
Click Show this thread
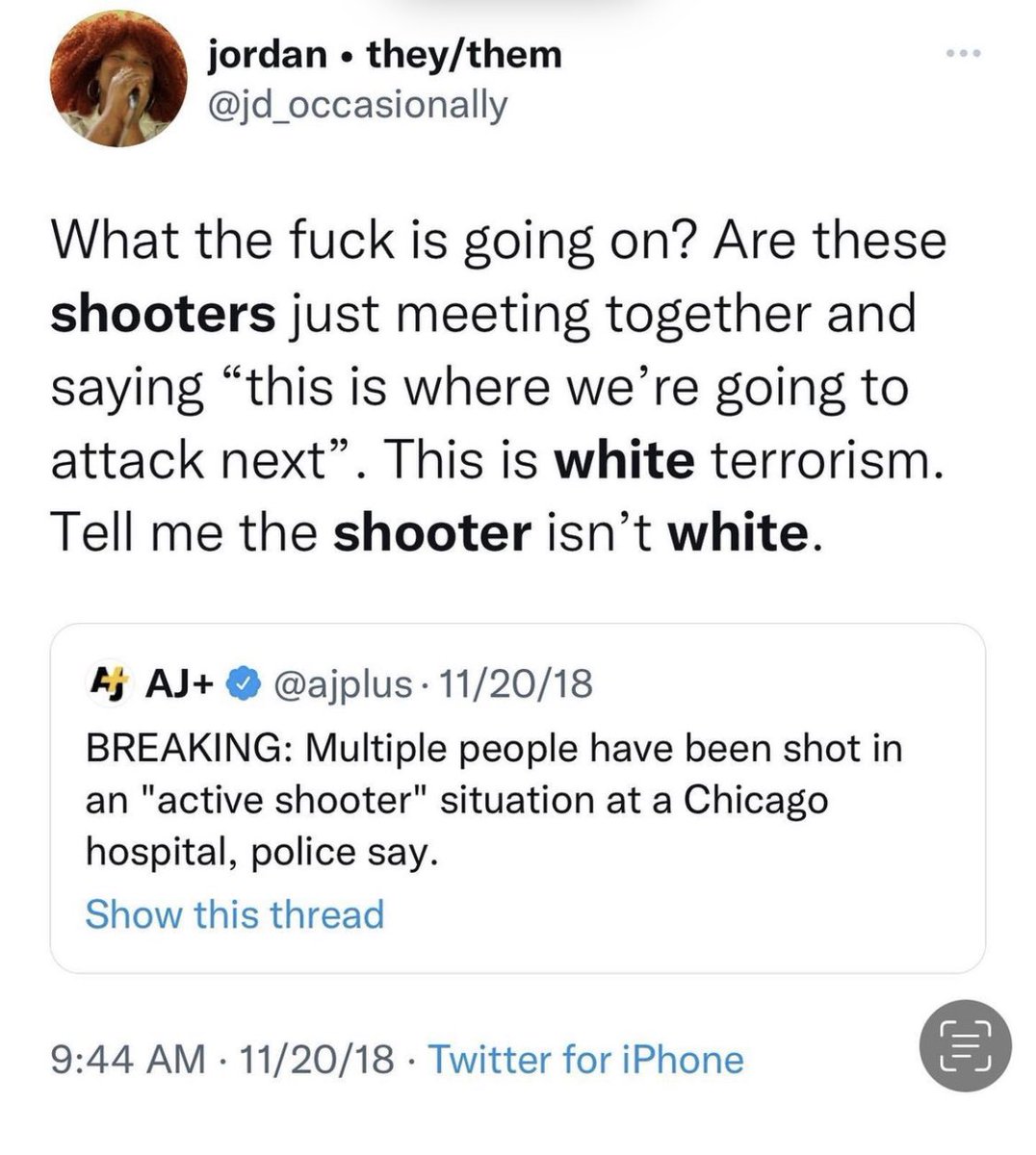pyautogui.click(x=235, y=913)
